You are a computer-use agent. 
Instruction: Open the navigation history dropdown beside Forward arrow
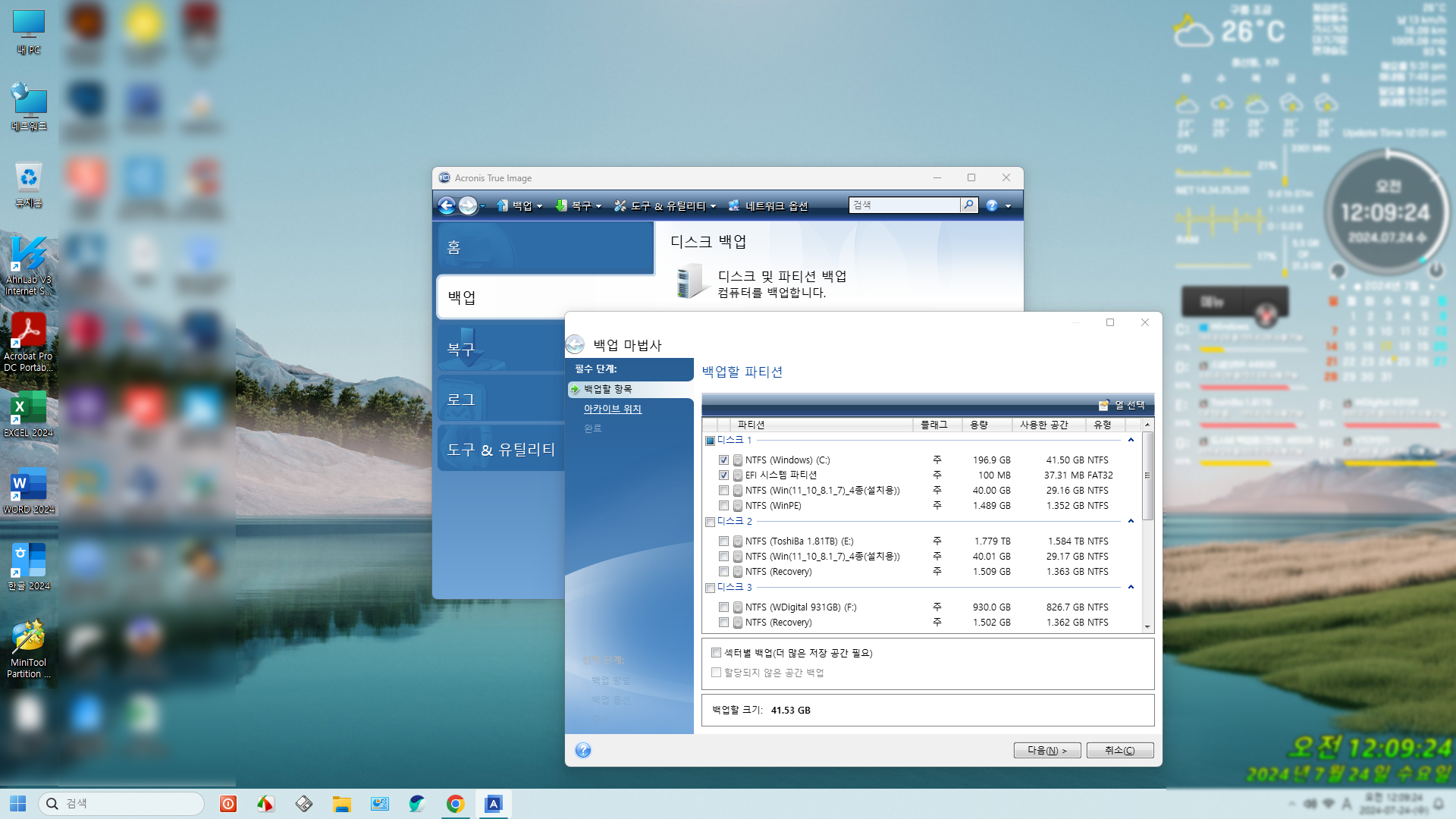(x=482, y=206)
